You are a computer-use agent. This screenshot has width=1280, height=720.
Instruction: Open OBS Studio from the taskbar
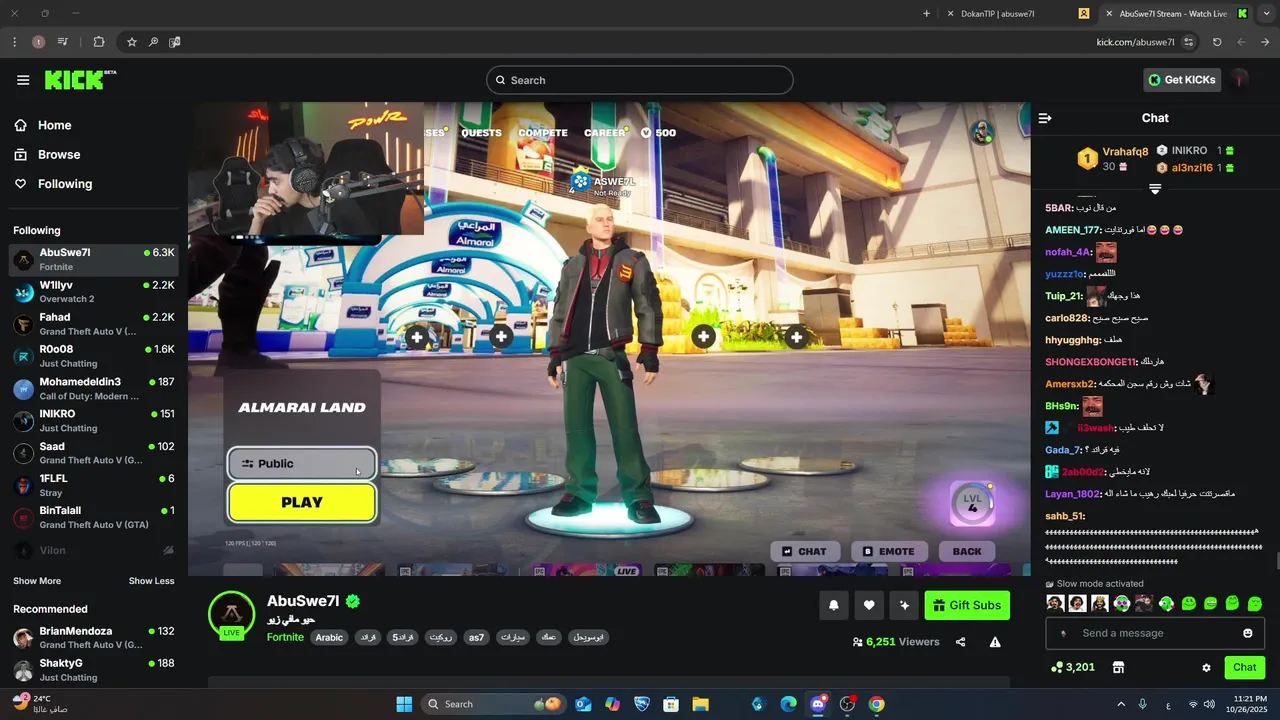tap(848, 704)
